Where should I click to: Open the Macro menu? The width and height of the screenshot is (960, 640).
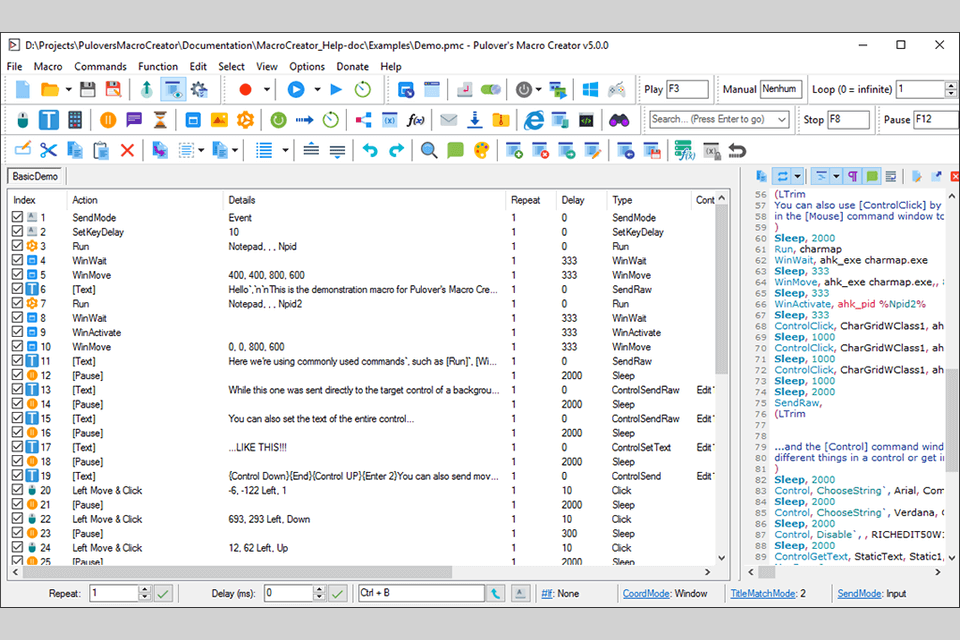[x=48, y=66]
